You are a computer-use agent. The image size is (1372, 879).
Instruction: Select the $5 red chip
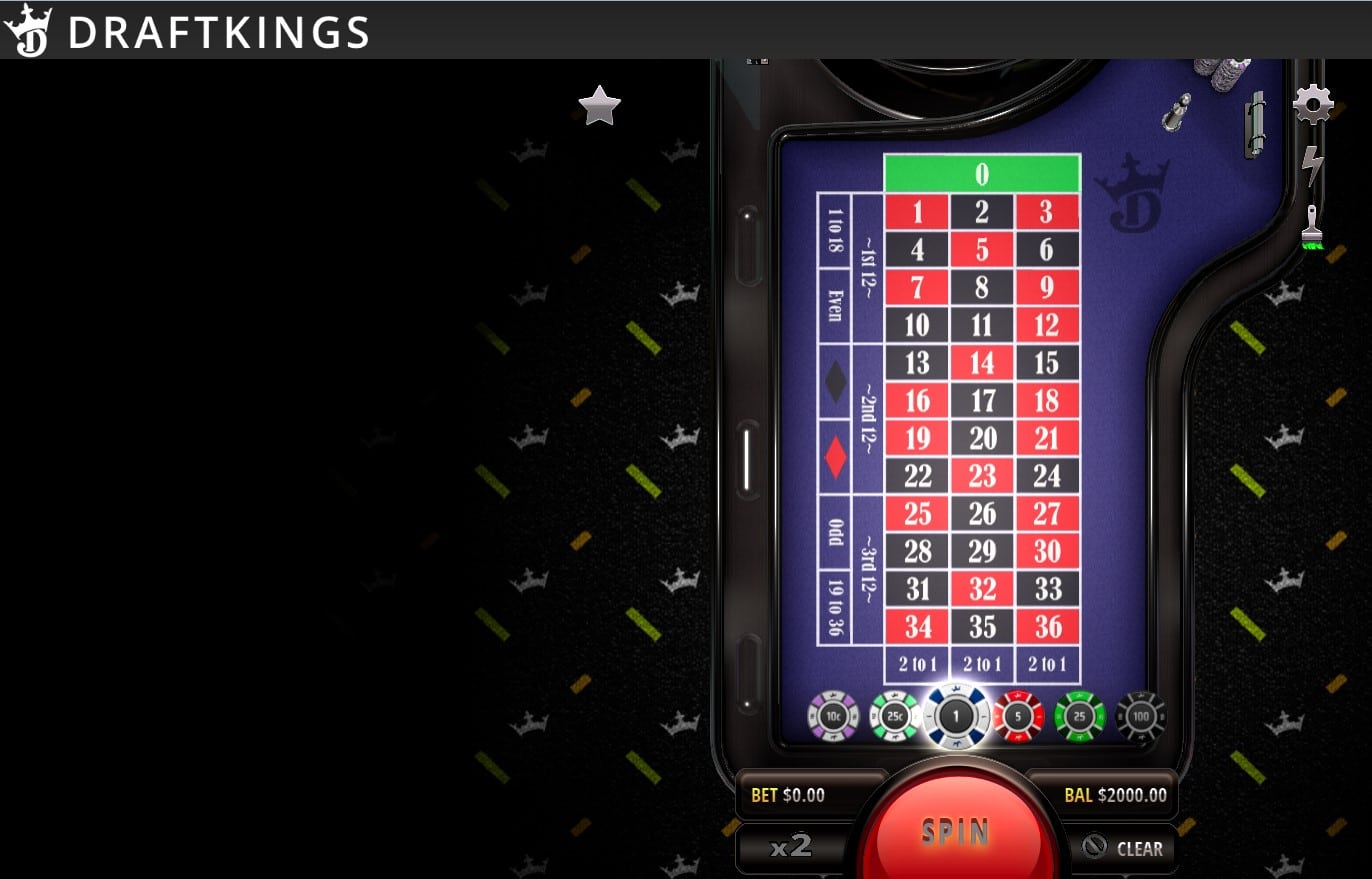pos(1018,716)
